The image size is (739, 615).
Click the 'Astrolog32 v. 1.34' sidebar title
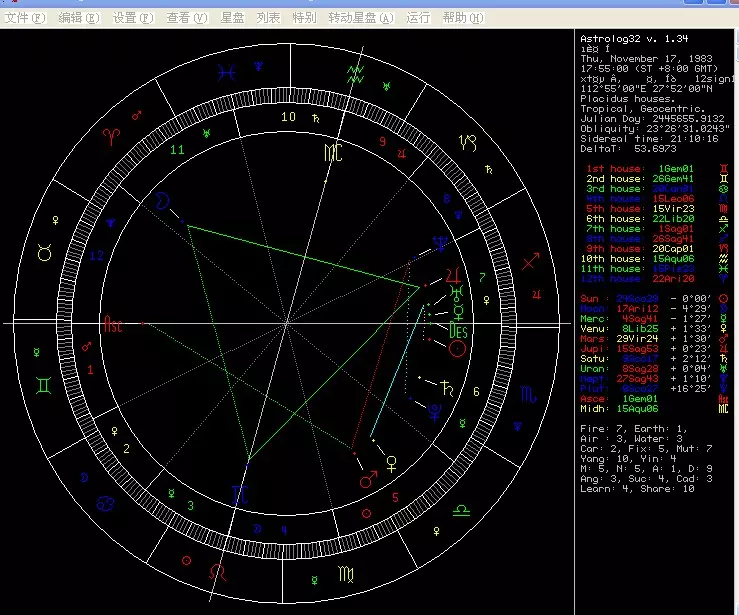click(x=634, y=39)
